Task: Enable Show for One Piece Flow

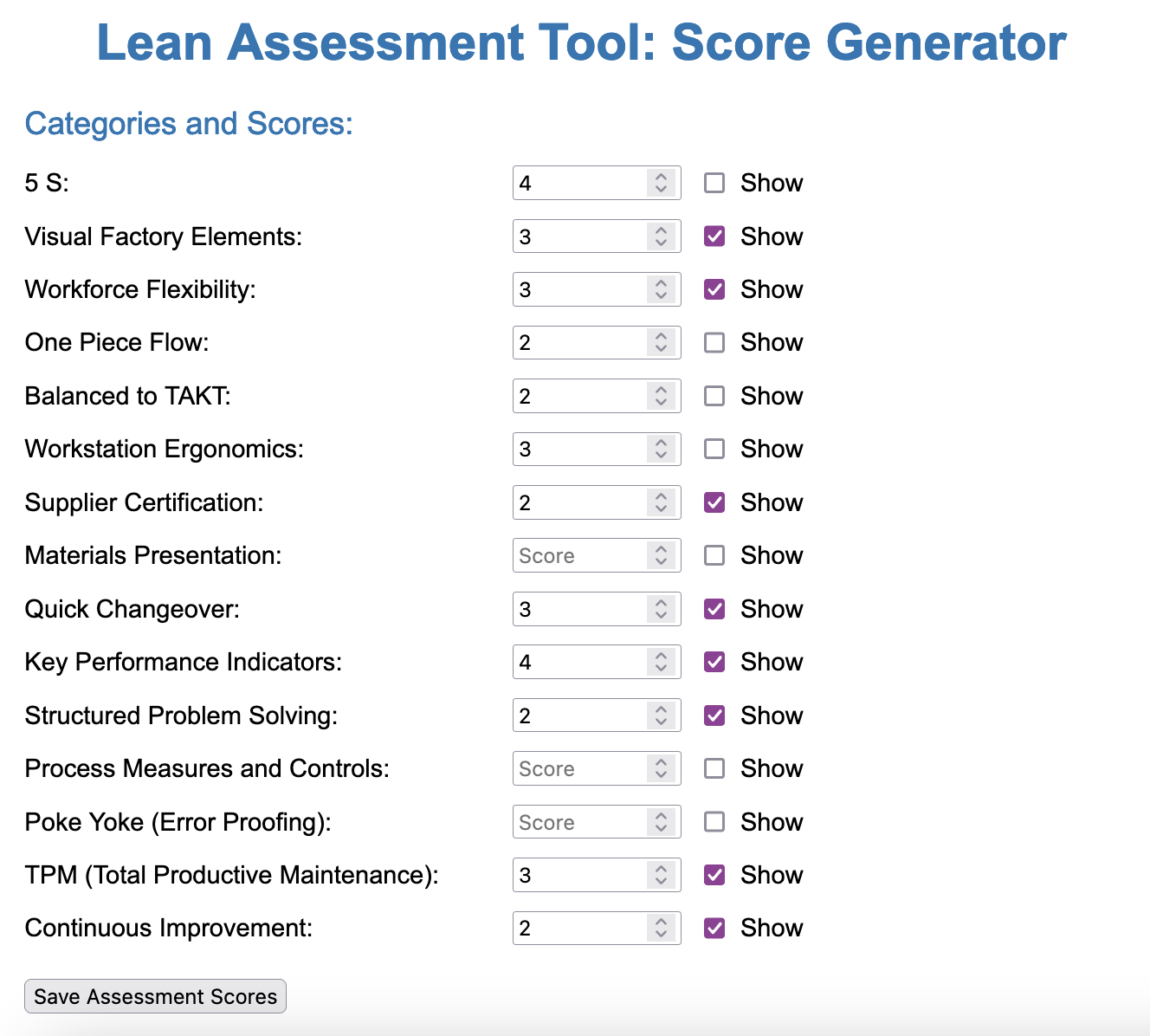Action: [714, 342]
